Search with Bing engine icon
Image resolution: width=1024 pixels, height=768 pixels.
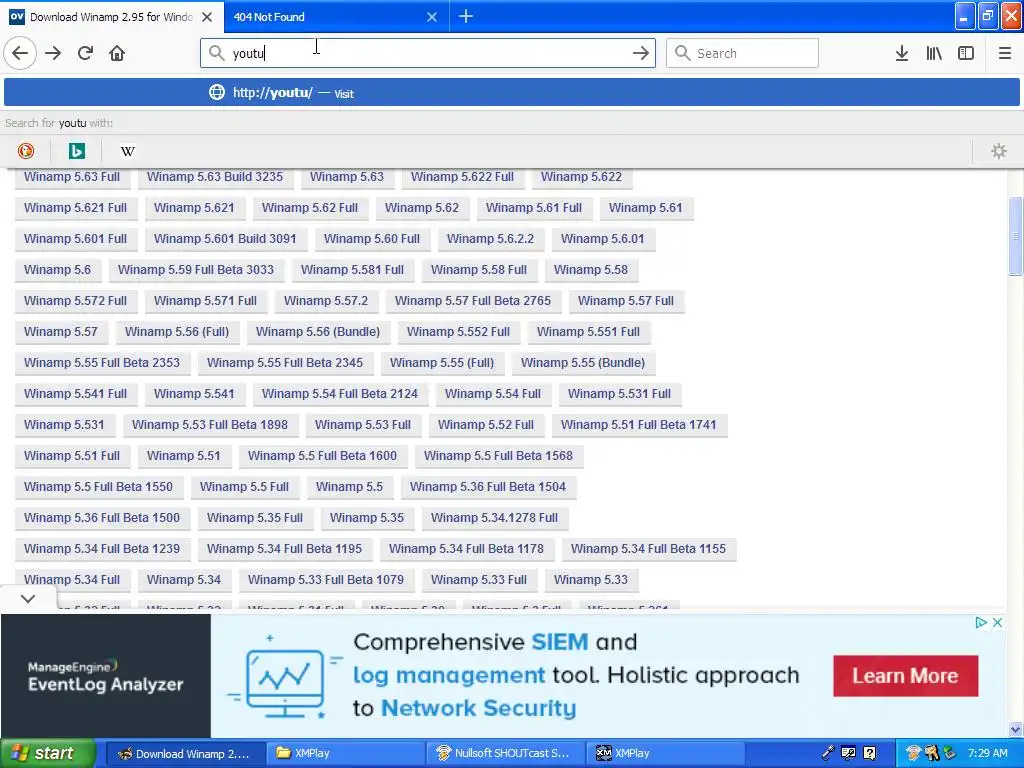click(76, 152)
